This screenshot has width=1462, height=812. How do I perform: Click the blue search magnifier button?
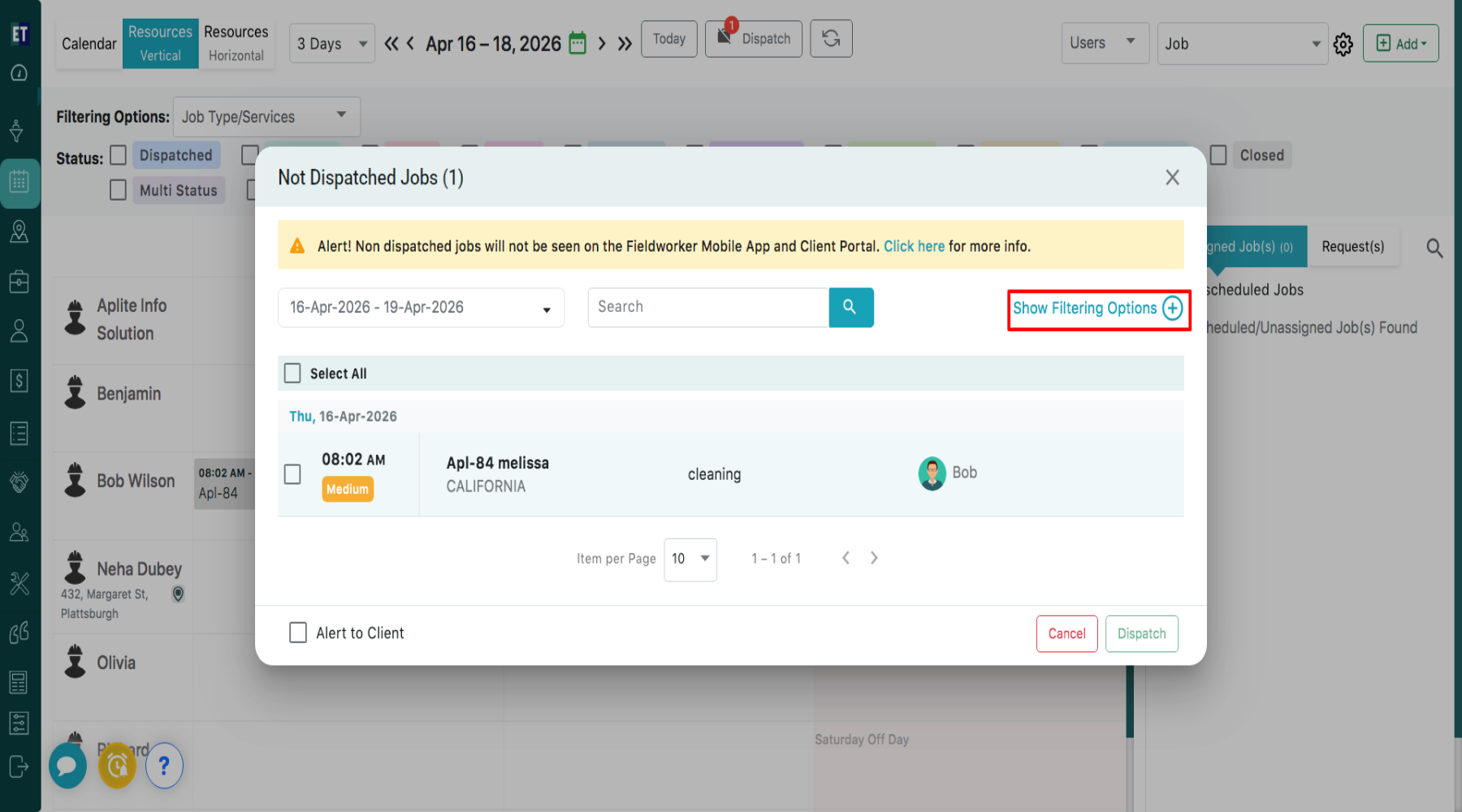tap(850, 308)
